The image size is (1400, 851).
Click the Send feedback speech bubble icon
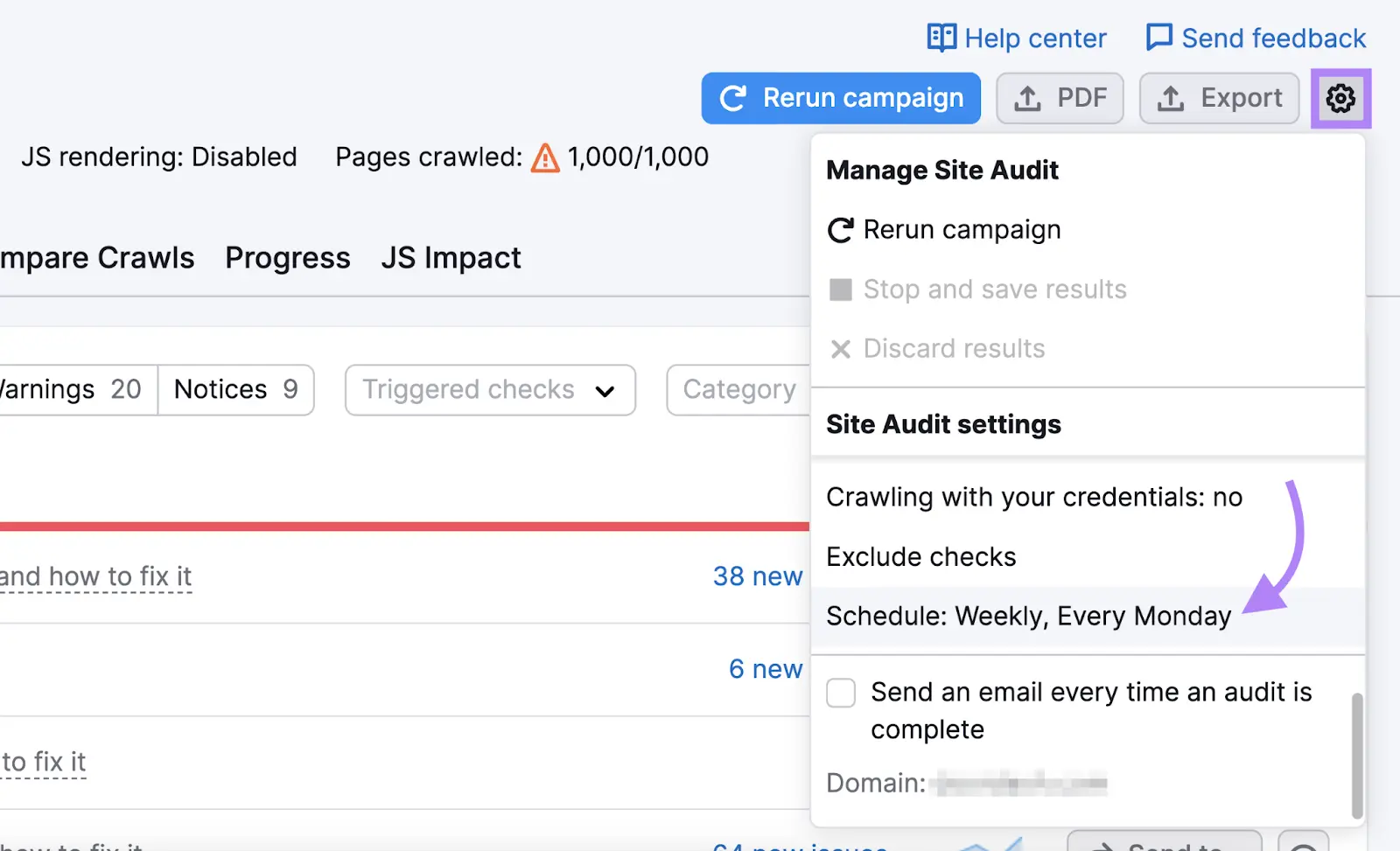click(1158, 37)
